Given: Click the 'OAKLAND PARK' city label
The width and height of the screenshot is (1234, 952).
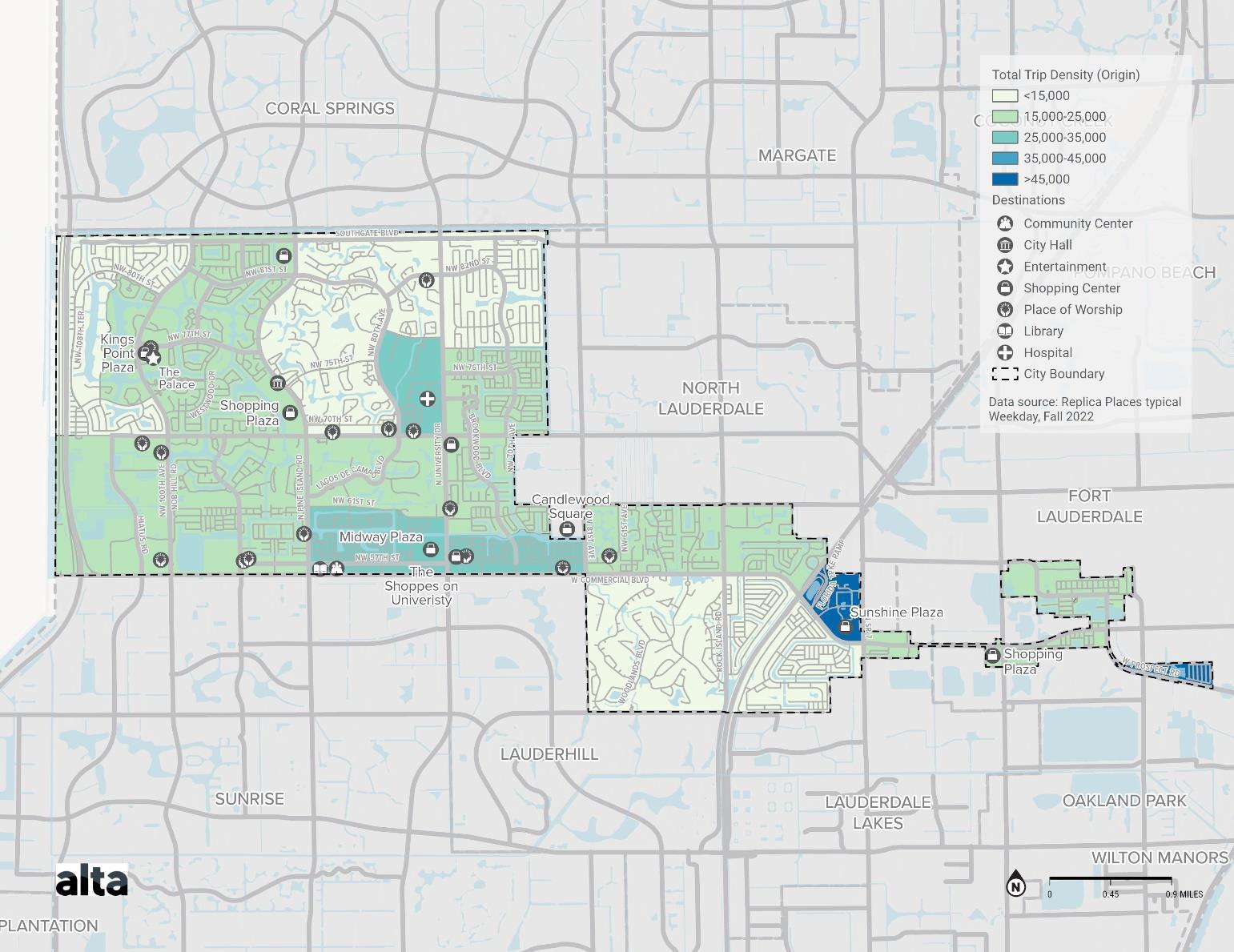Looking at the screenshot, I should coord(1124,801).
